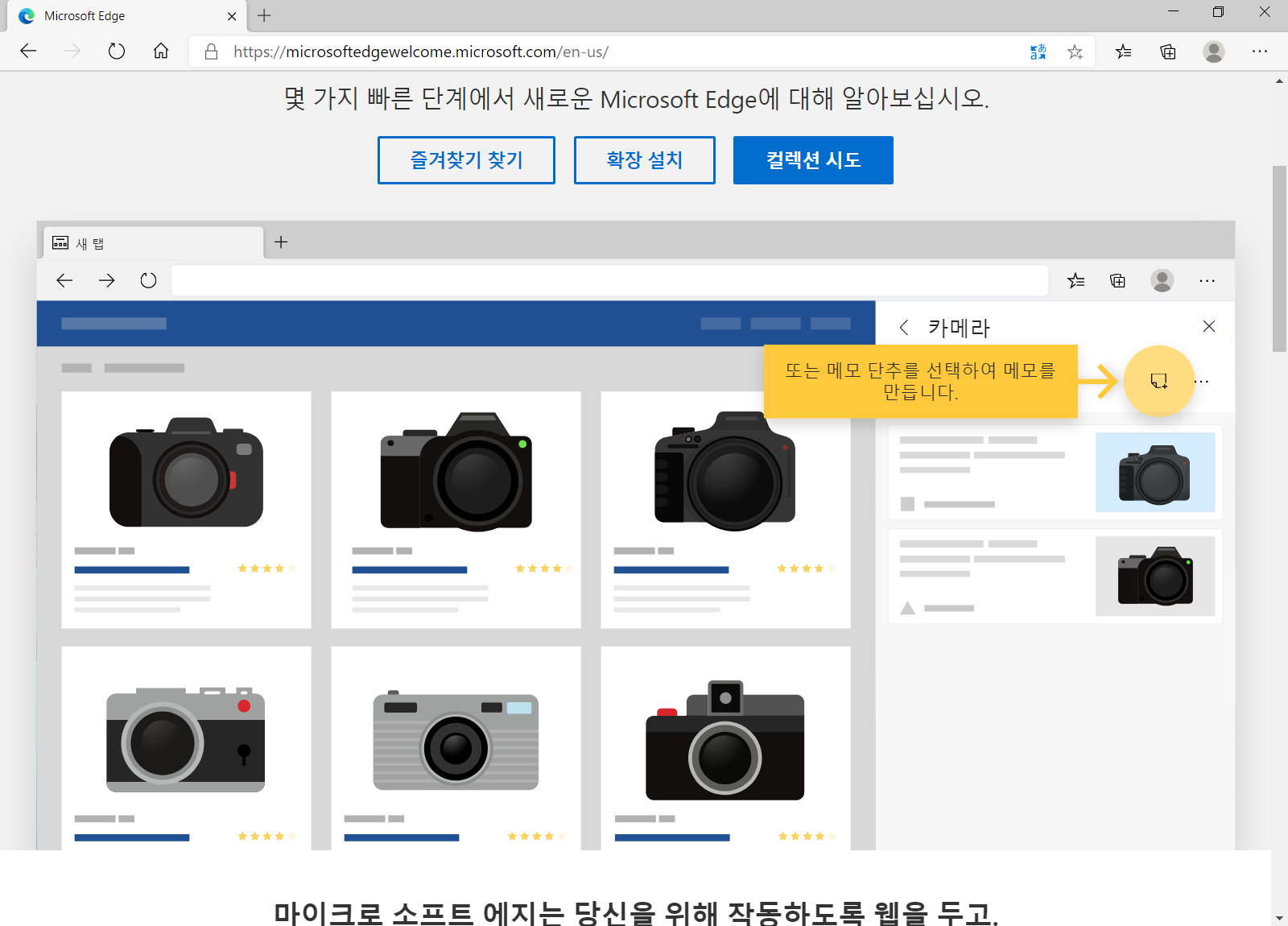Click the page vertical scrollbar thumb
Screen dimensions: 1288x926
(1279, 258)
